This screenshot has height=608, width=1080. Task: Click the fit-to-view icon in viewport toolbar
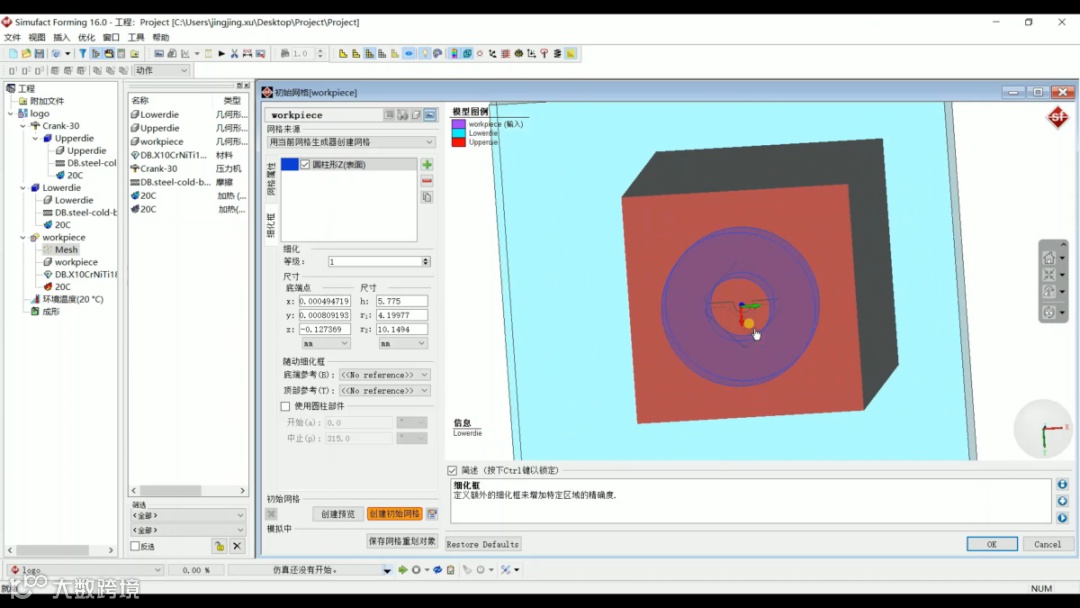[1049, 275]
